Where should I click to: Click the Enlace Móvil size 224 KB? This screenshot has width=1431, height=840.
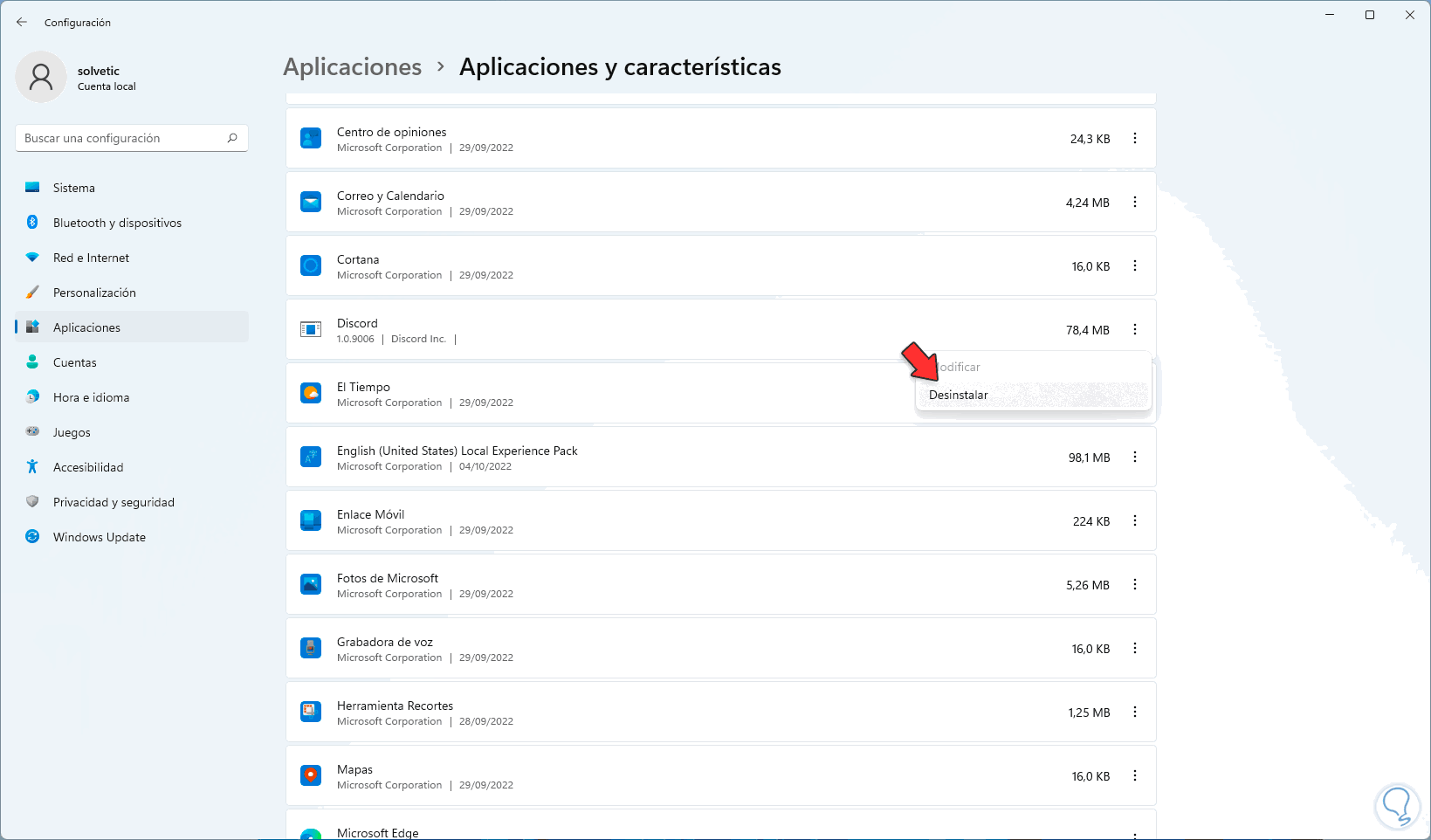(x=1091, y=521)
